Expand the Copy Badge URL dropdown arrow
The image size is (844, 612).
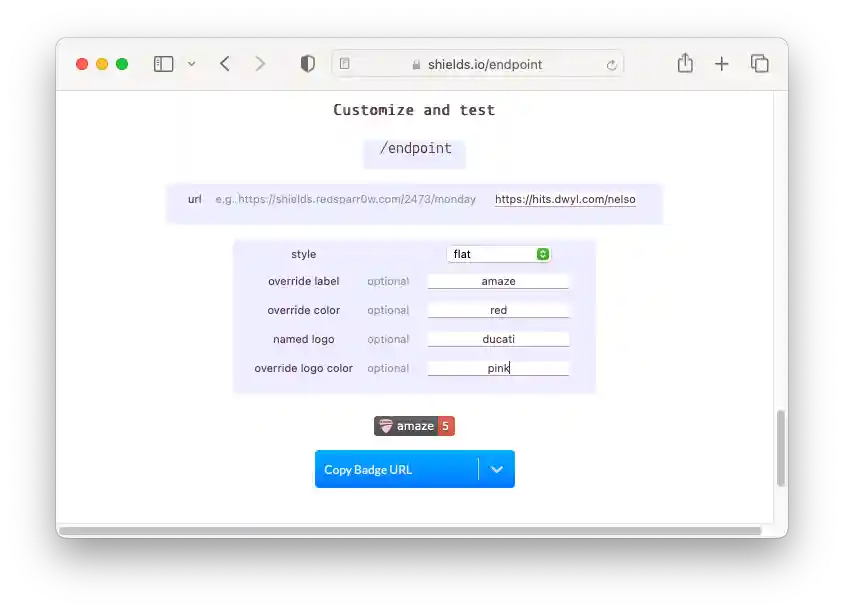pos(497,469)
